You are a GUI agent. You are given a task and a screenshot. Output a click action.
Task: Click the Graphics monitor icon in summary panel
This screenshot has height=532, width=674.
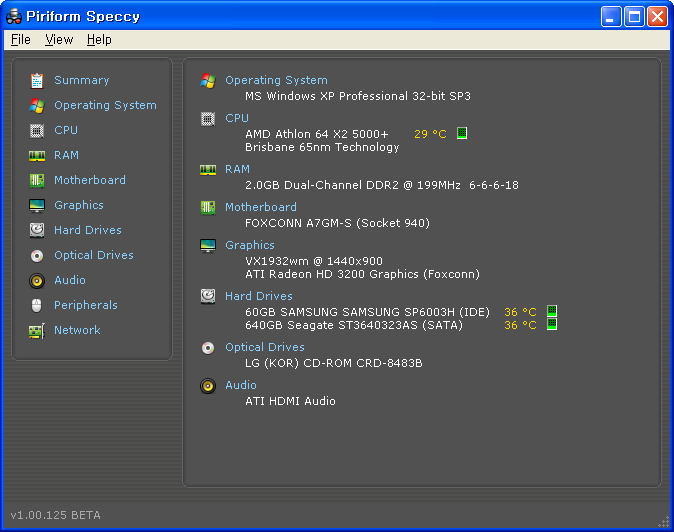208,245
